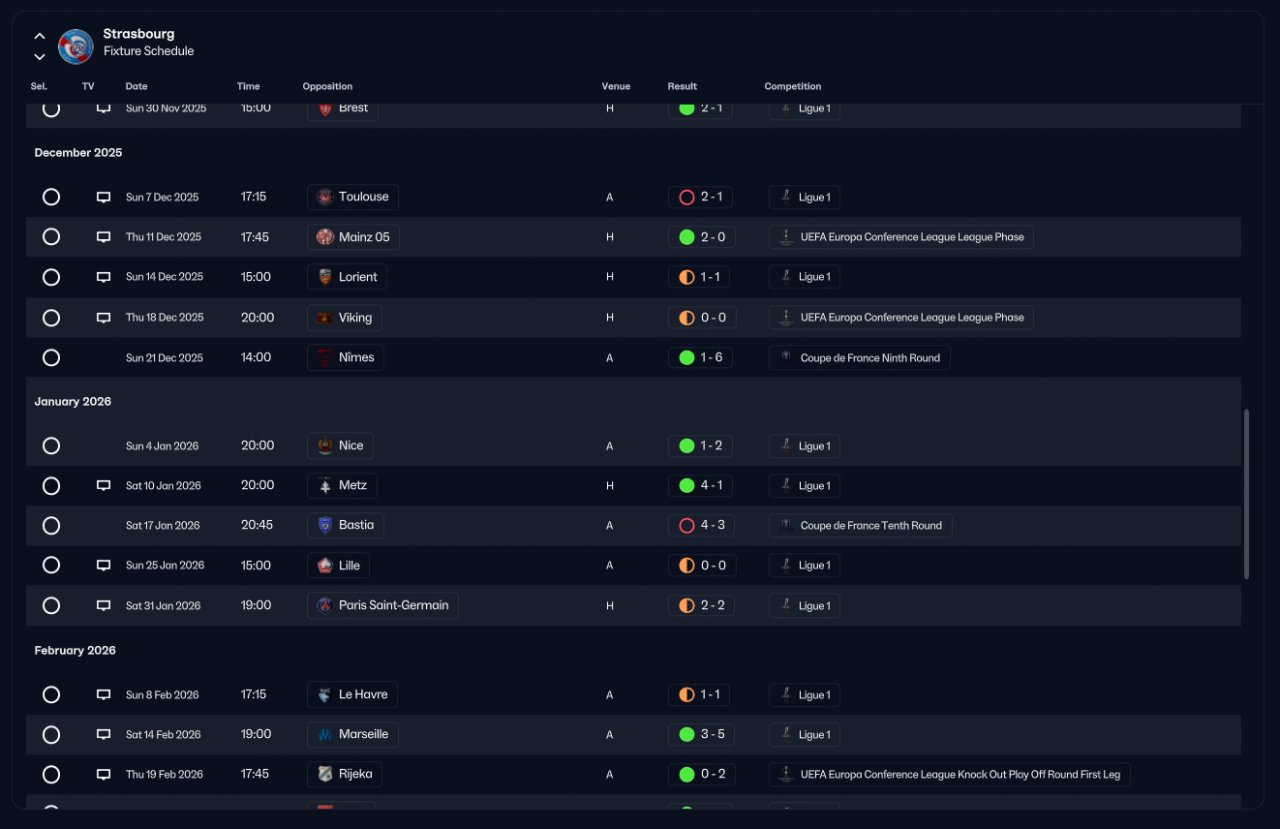Viewport: 1280px width, 829px height.
Task: Open the Knock Out Play Off Round First Leg competition
Action: pyautogui.click(x=949, y=774)
